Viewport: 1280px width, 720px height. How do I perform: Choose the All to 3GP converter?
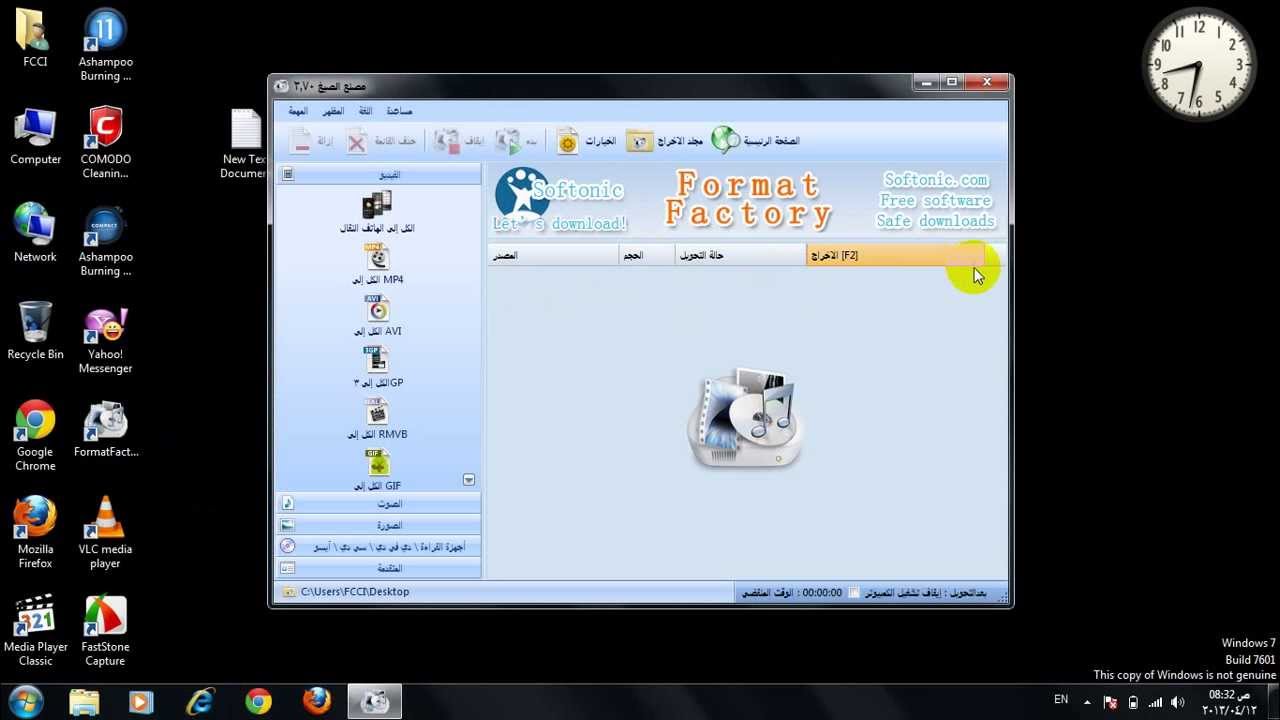tap(377, 367)
